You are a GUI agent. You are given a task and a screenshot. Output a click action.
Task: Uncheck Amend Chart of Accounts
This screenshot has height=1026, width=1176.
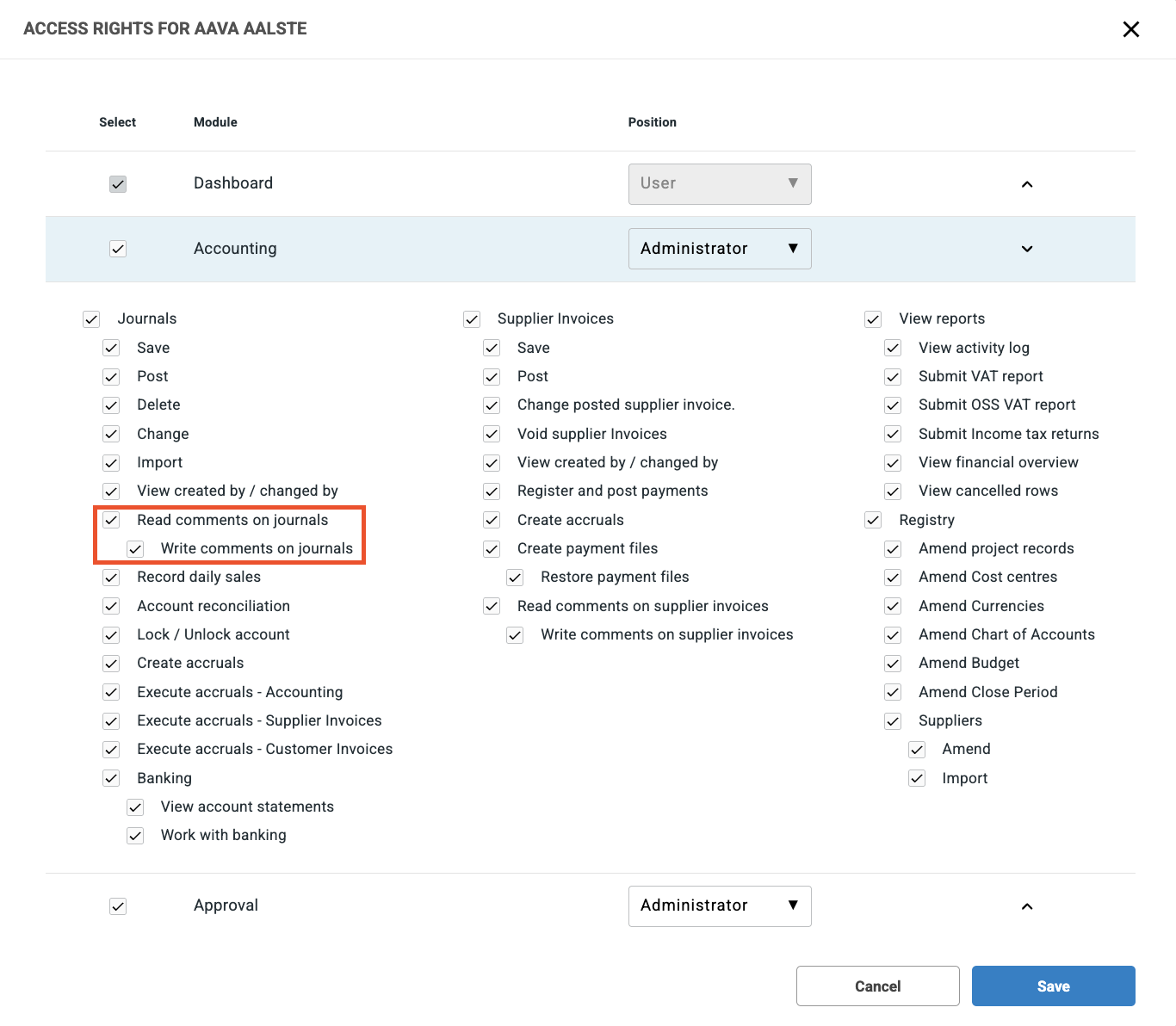893,635
